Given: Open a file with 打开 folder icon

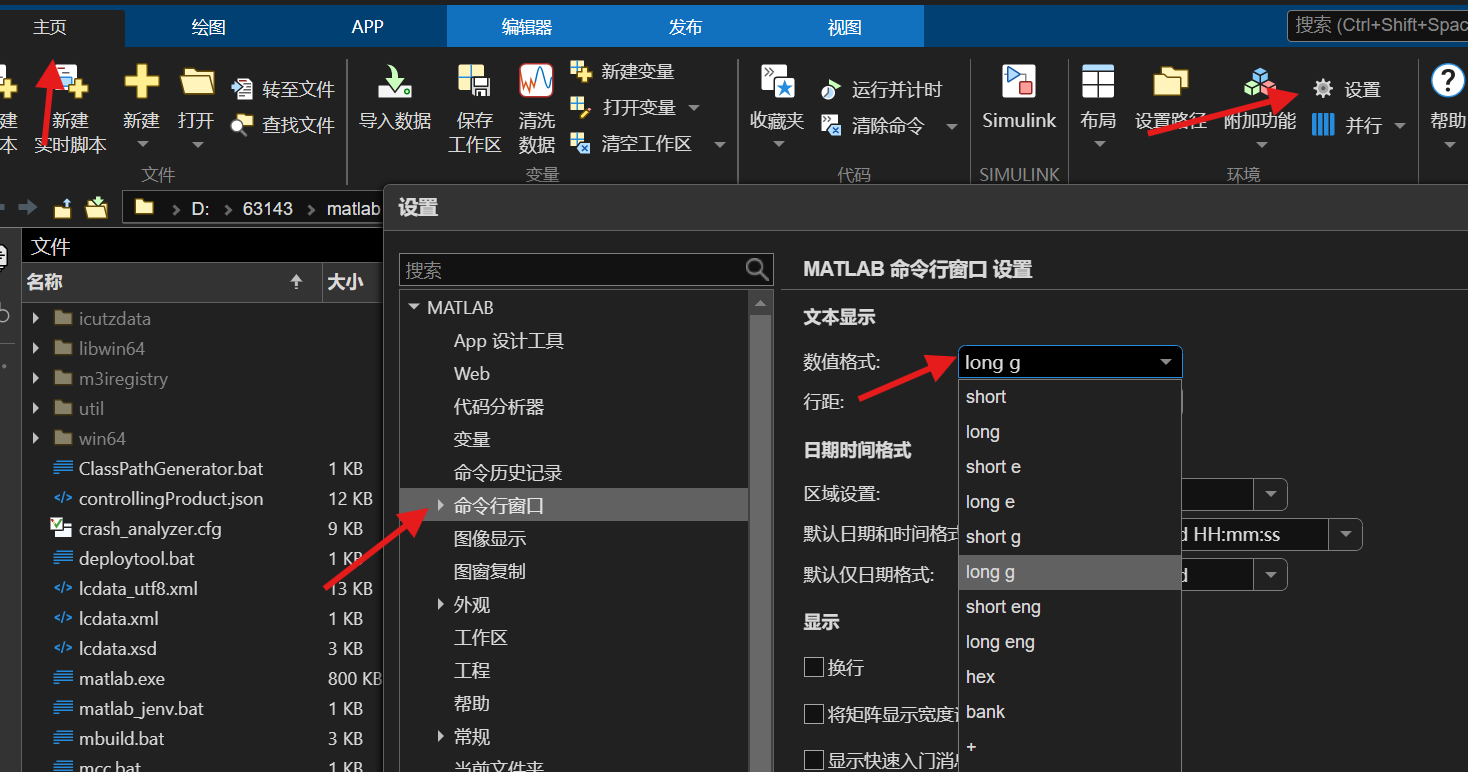Looking at the screenshot, I should 196,81.
